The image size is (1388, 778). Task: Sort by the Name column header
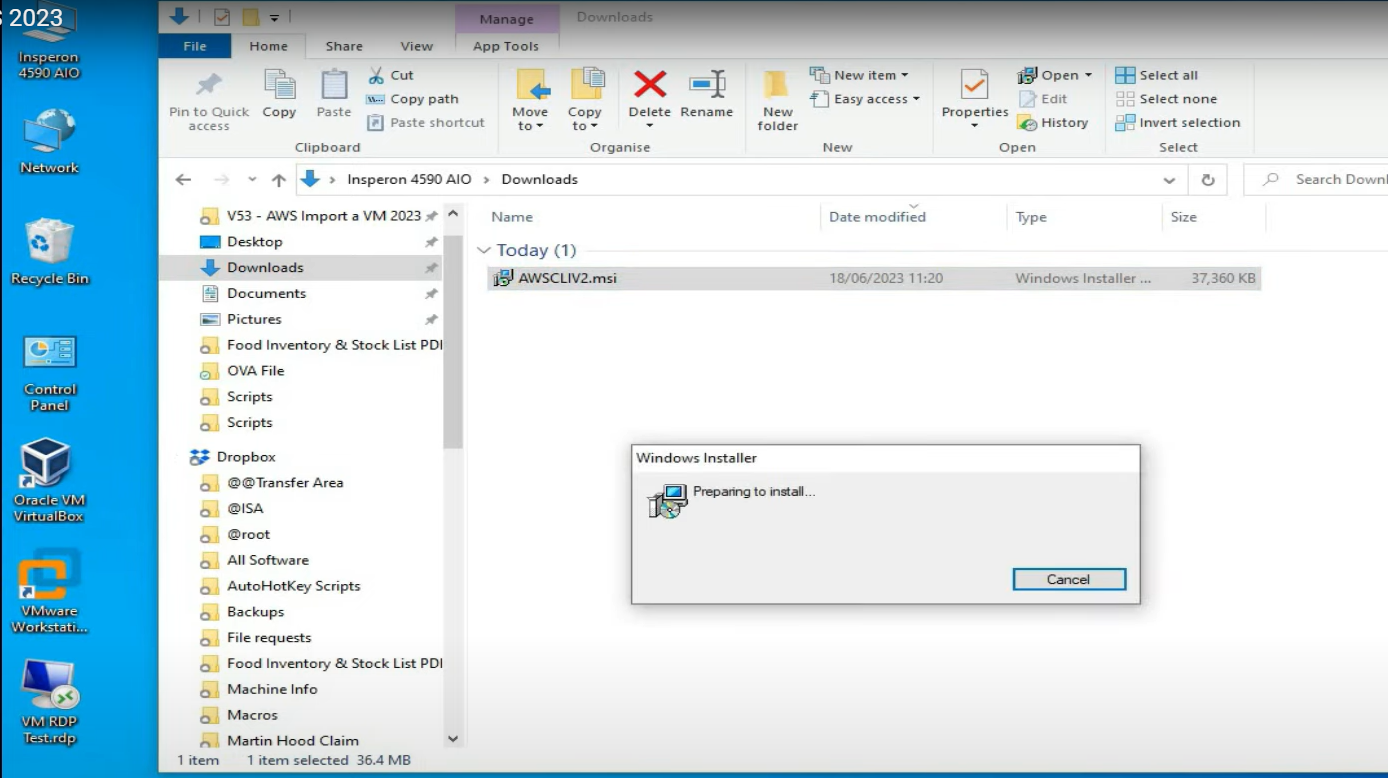(x=512, y=217)
